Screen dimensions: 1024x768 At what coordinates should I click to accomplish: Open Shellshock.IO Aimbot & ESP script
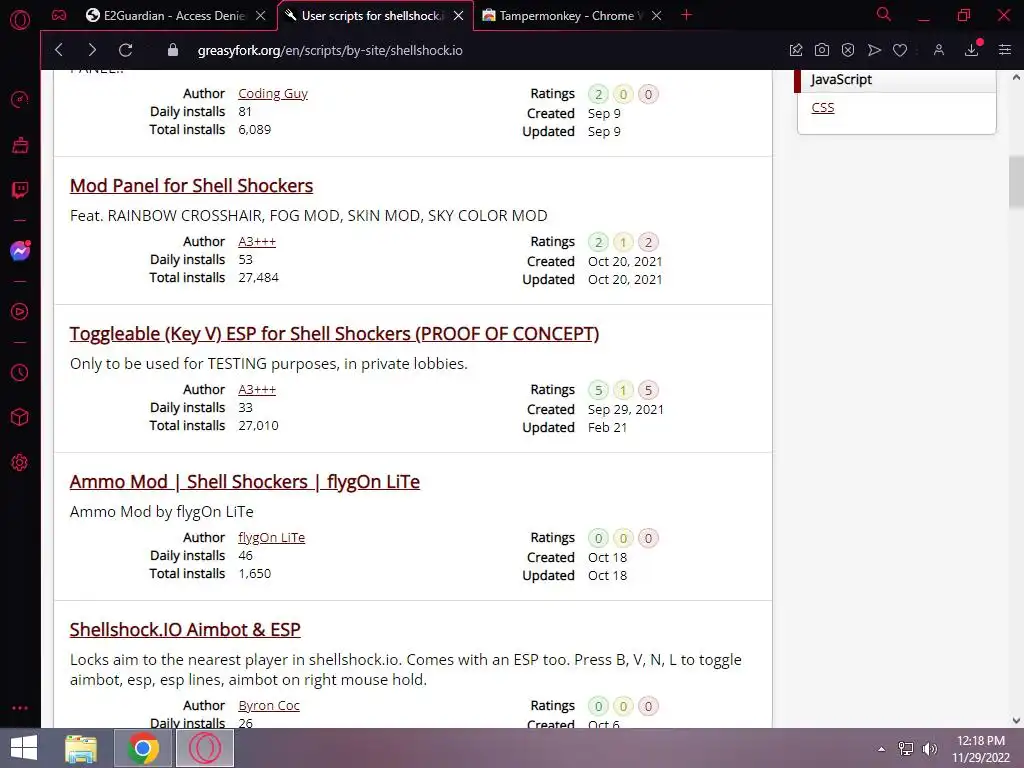(185, 630)
